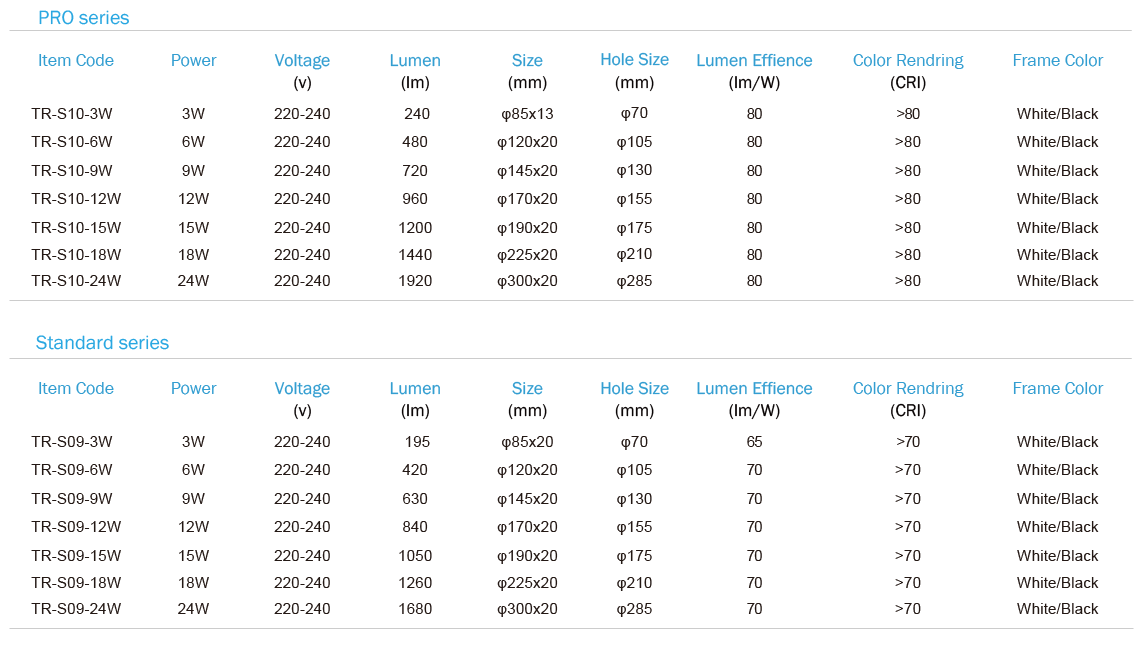Viewport: 1146px width, 646px height.
Task: Select item code TR-S10-12W
Action: click(x=76, y=199)
